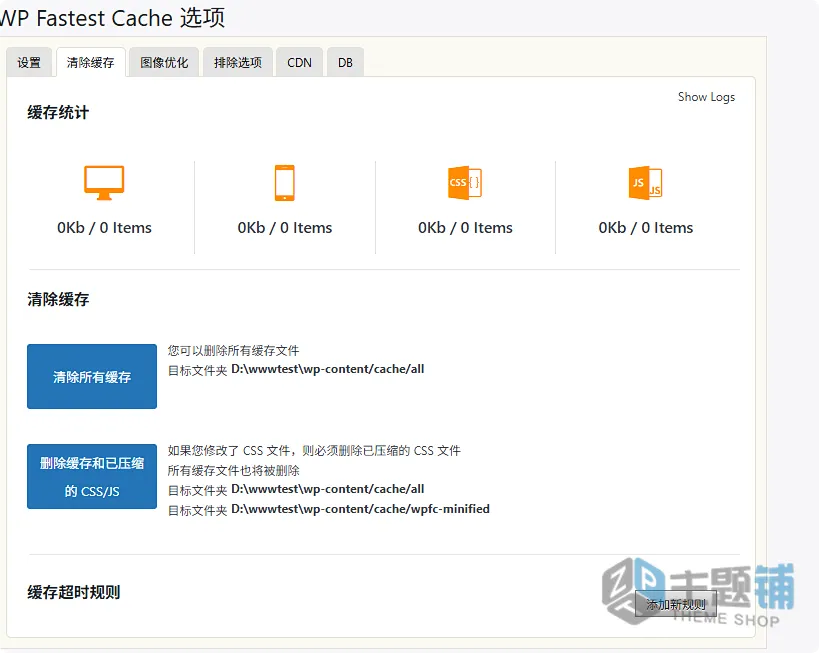Click the 0Kb / 0 Items text under the CSS icon
This screenshot has width=819, height=653.
click(465, 228)
